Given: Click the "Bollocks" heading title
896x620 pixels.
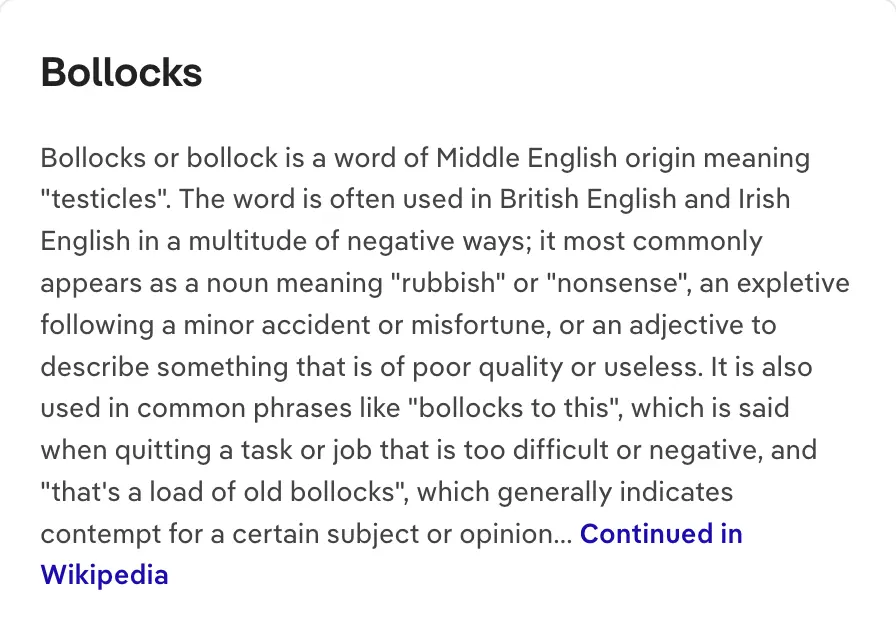Looking at the screenshot, I should click(x=121, y=72).
